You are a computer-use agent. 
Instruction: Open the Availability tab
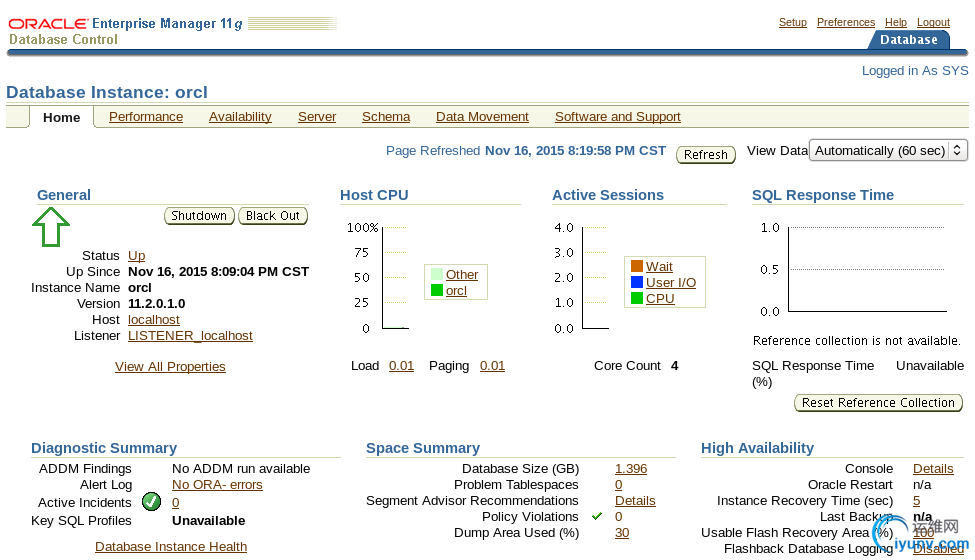tap(240, 117)
